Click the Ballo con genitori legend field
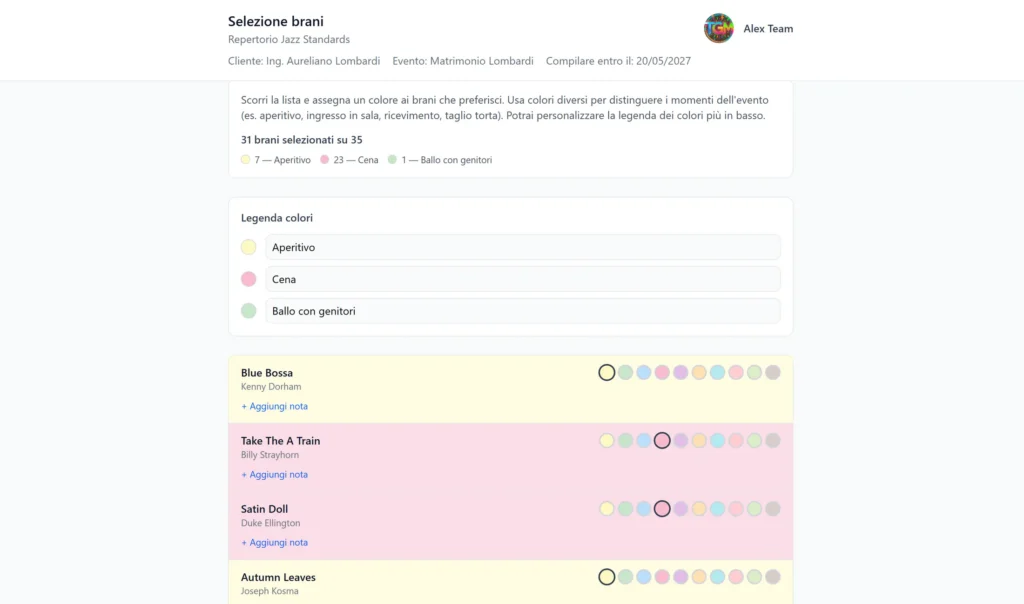 coord(523,310)
